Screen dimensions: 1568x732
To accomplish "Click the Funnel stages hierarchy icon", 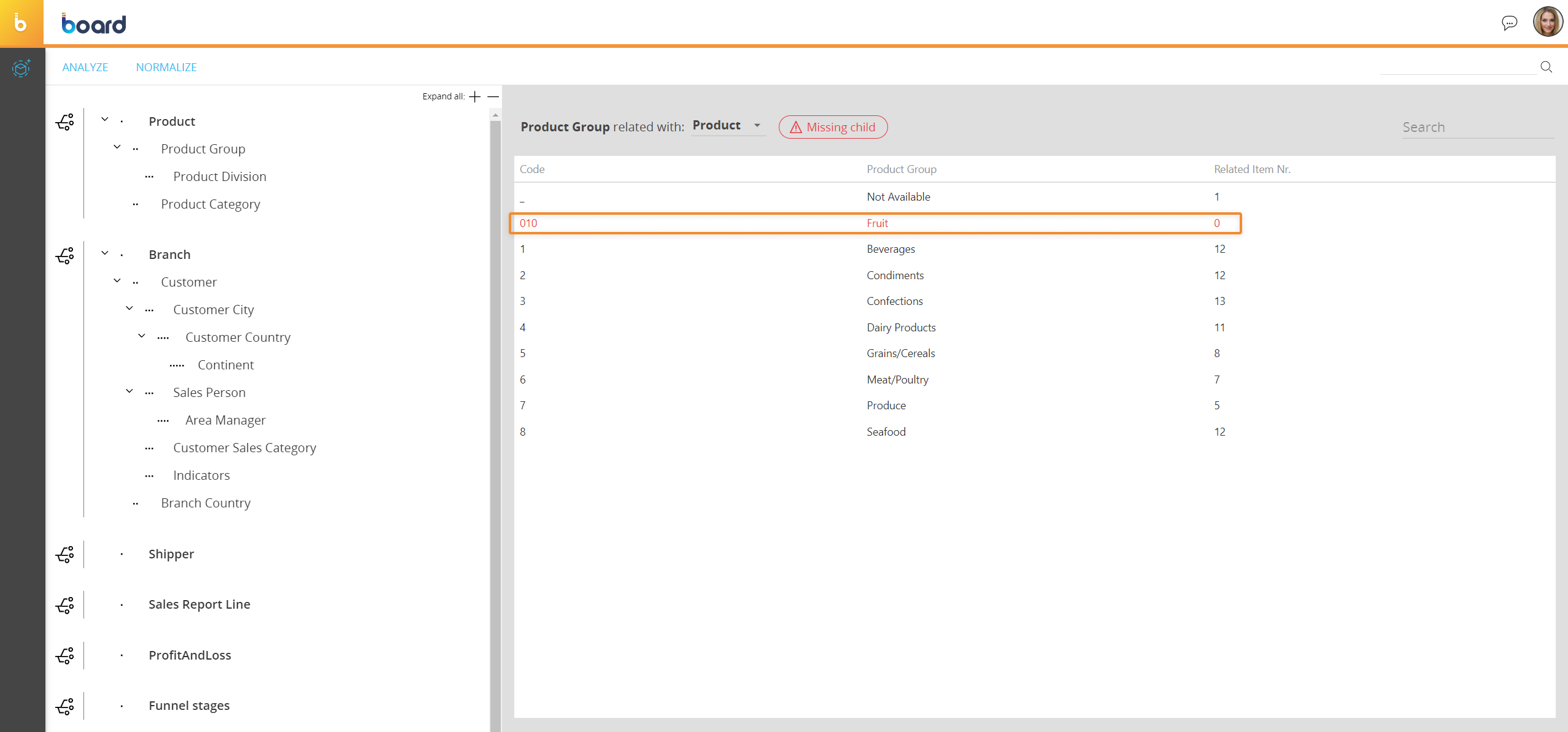I will pos(65,706).
